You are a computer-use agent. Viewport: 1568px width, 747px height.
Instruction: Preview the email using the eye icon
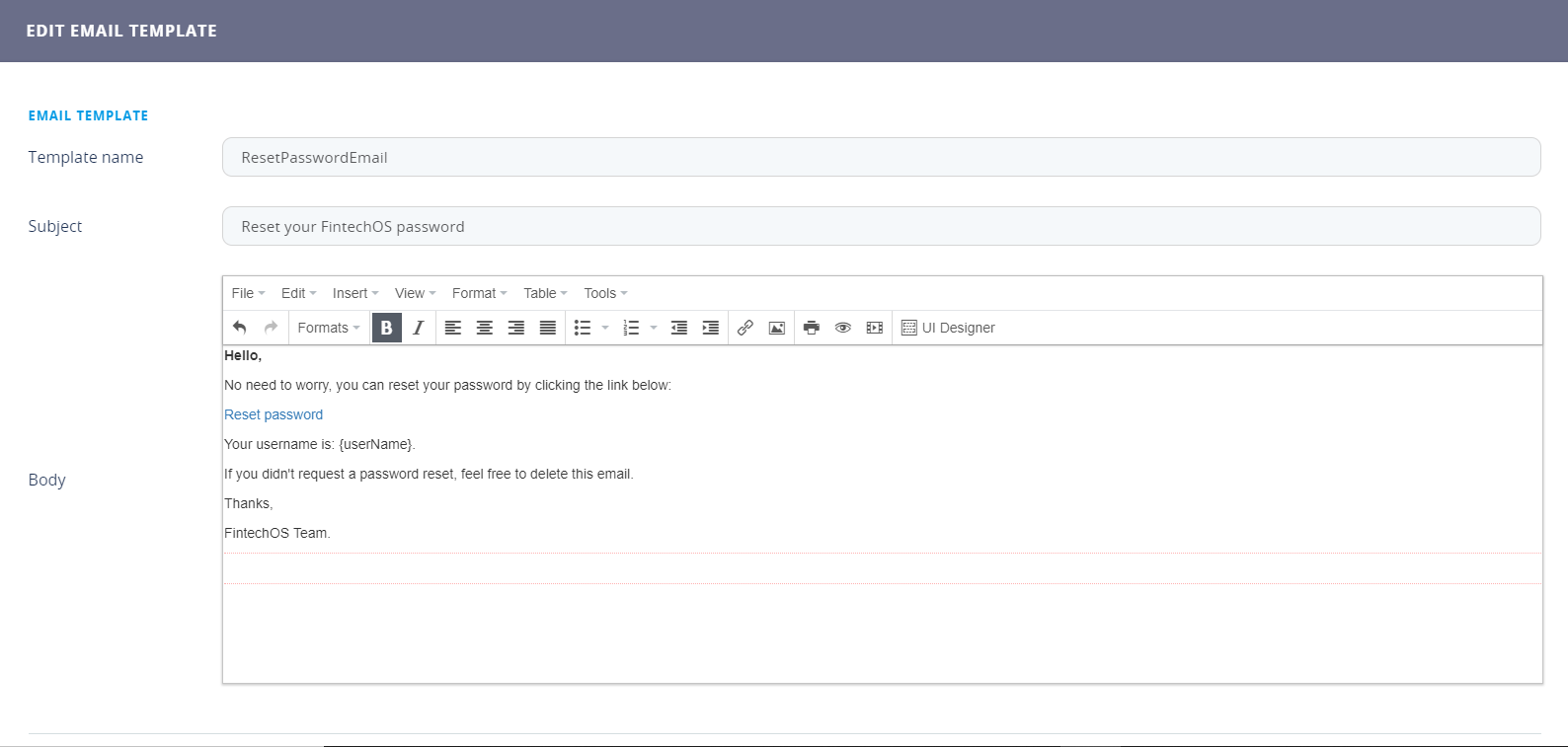pyautogui.click(x=843, y=328)
